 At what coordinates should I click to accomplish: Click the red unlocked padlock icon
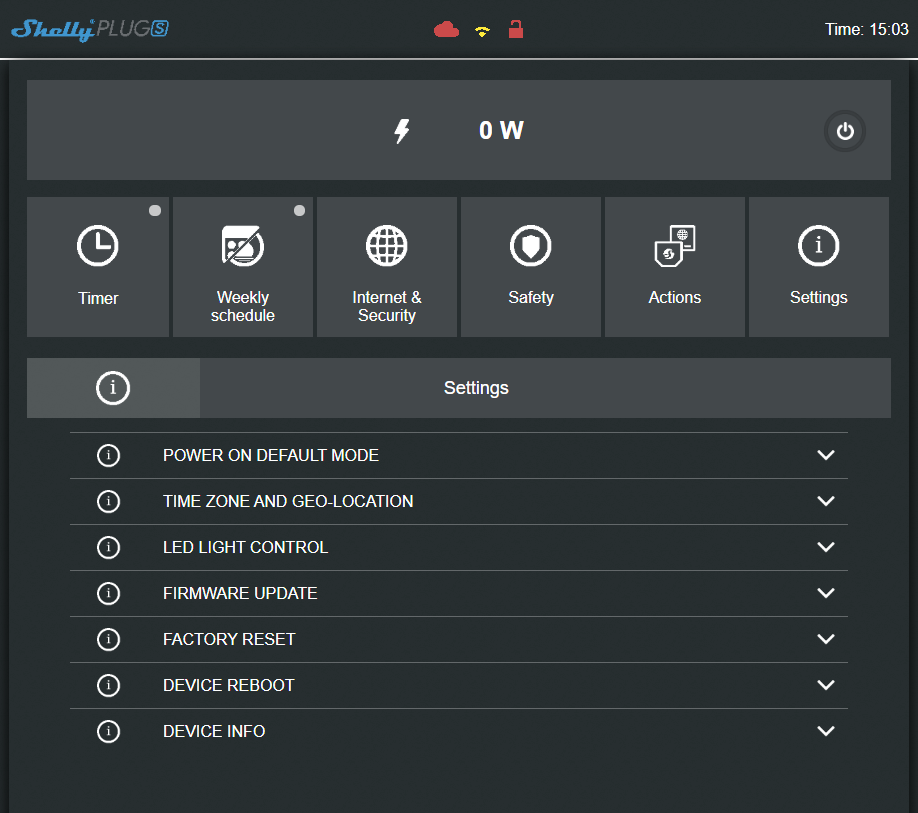[516, 29]
